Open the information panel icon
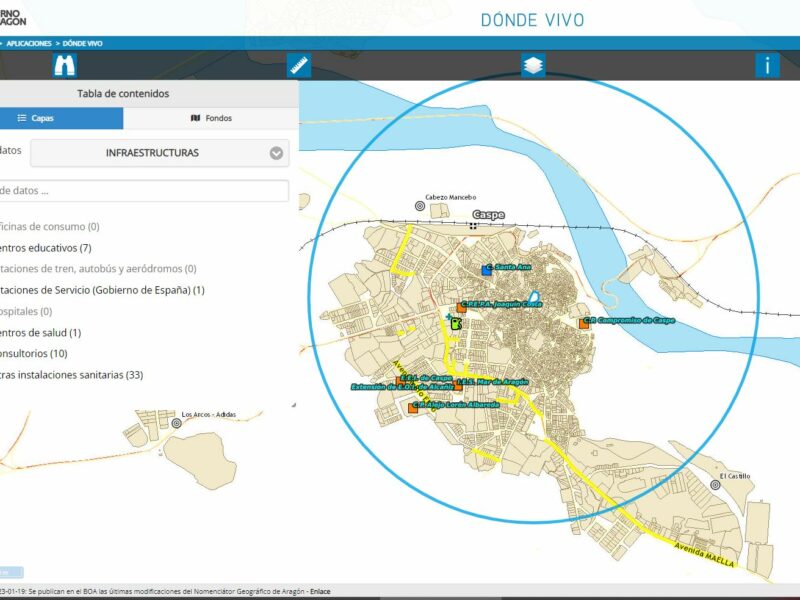 767,66
